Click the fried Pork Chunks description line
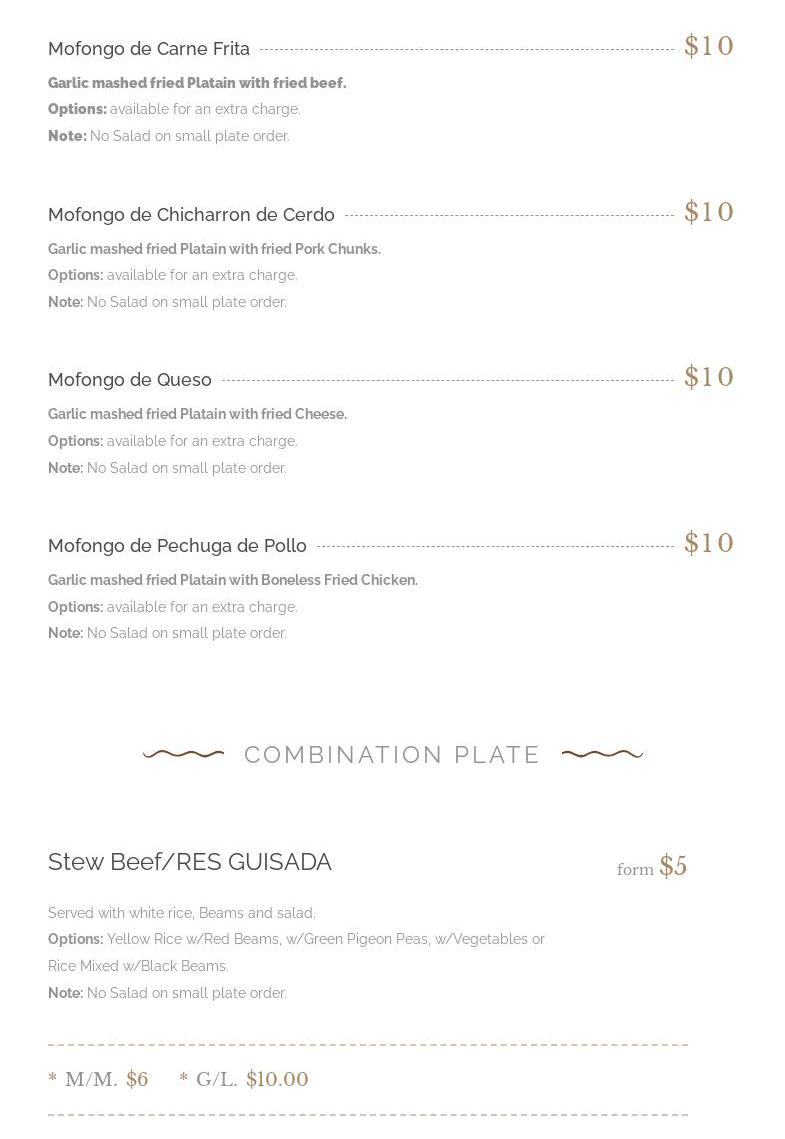The height and width of the screenshot is (1139, 785). click(x=214, y=249)
